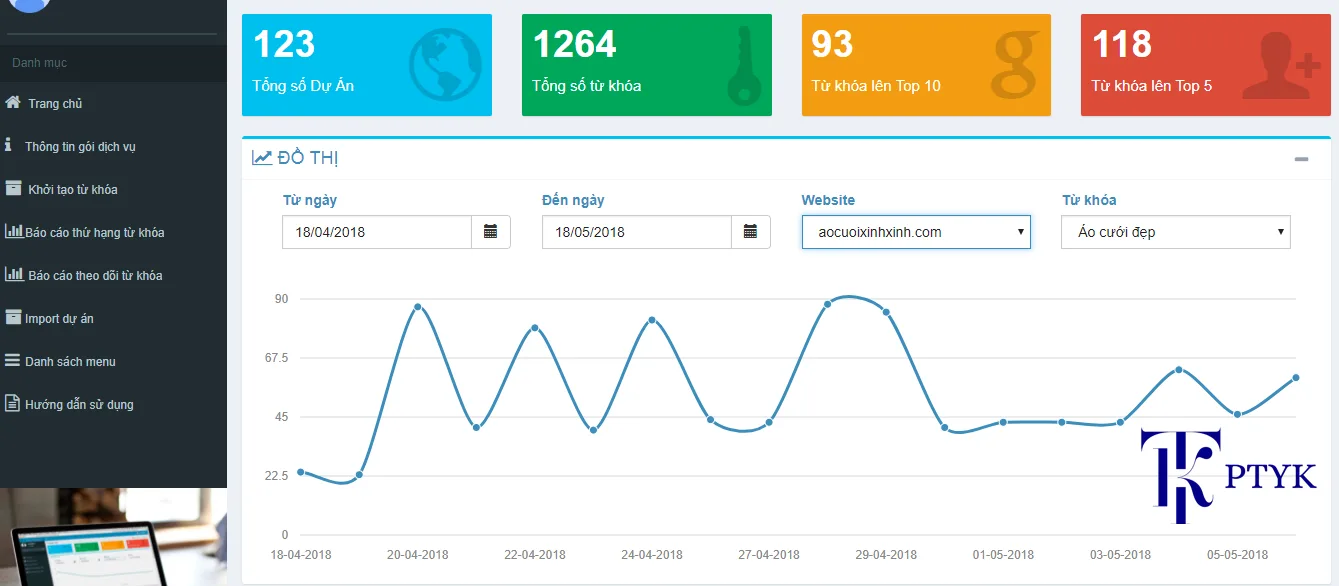Collapse the ĐỒ THỊ panel with minus button
Image resolution: width=1339 pixels, height=586 pixels.
[x=1301, y=159]
